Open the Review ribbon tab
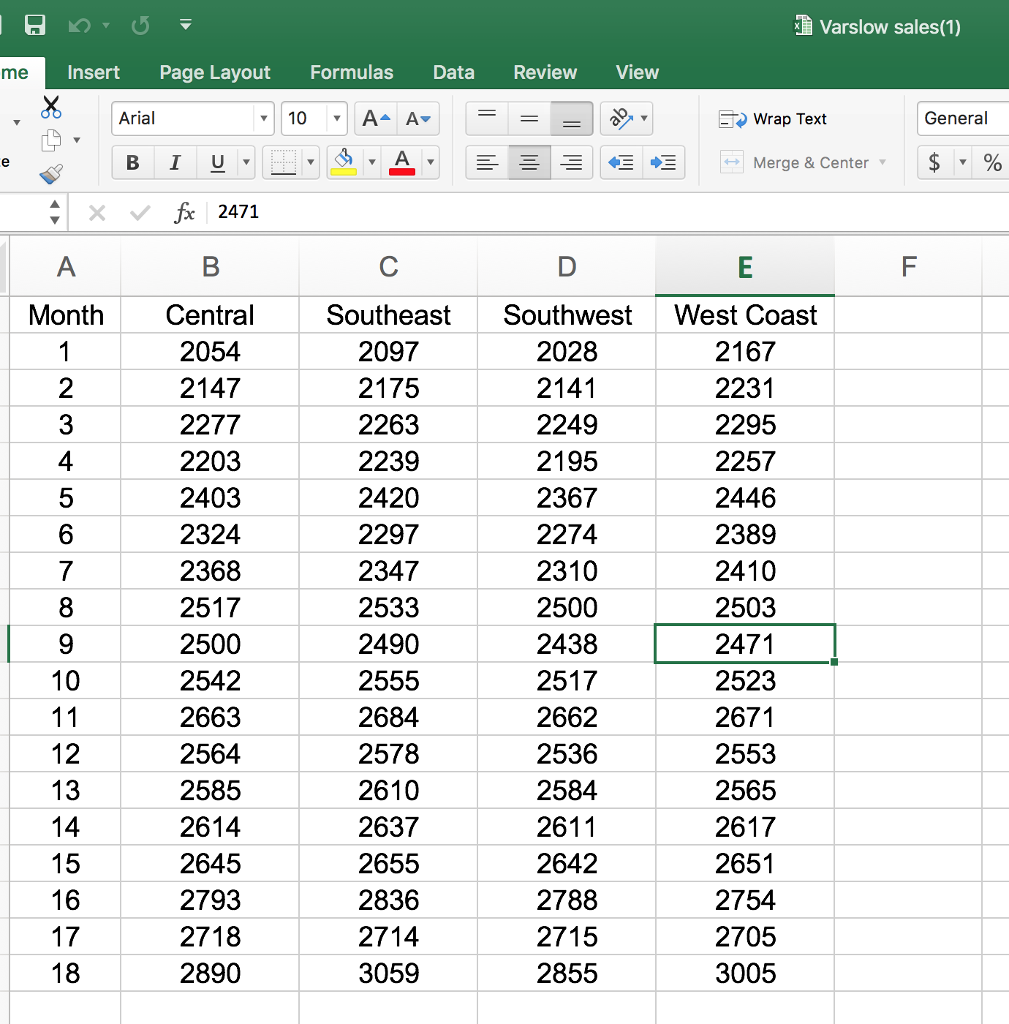 click(545, 72)
